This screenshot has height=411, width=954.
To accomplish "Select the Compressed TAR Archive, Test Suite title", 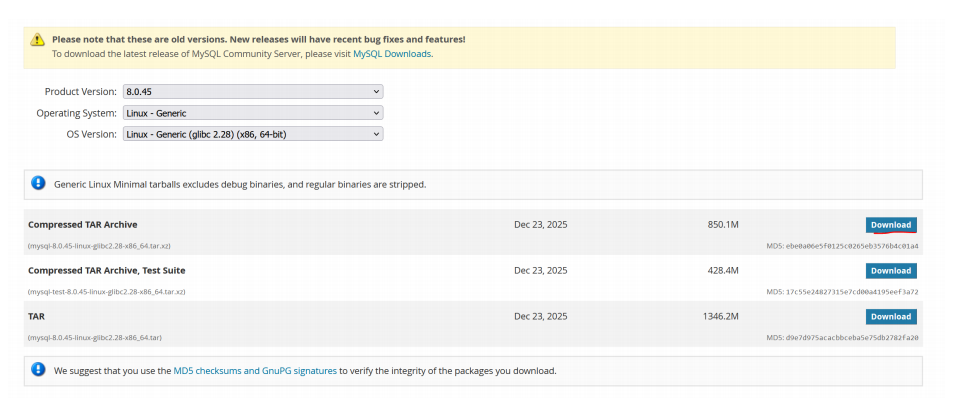I will tap(106, 270).
